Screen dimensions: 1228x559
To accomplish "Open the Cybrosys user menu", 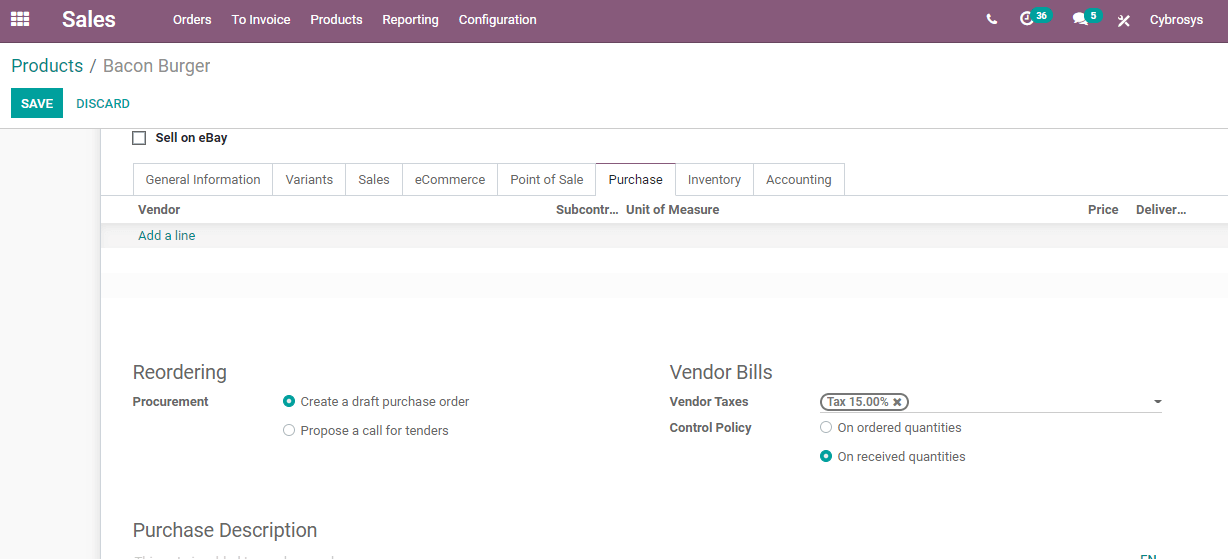I will [x=1176, y=20].
